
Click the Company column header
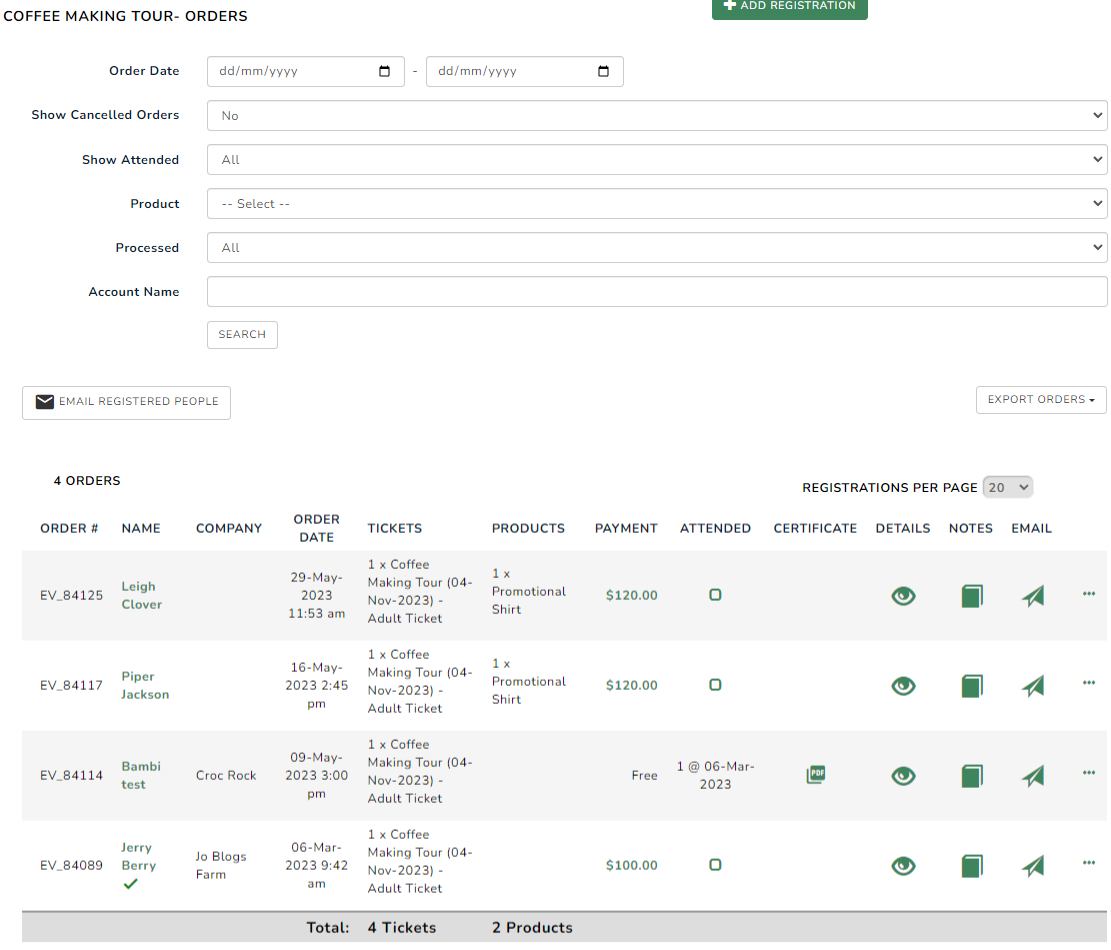tap(229, 528)
